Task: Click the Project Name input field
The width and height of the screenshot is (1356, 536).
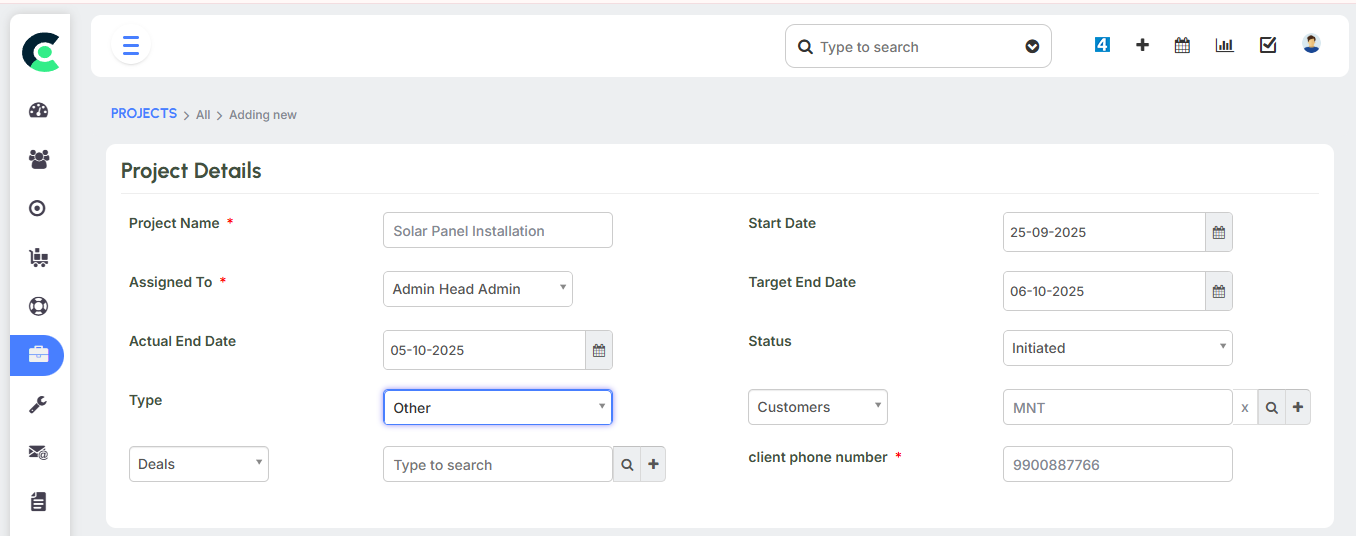Action: (497, 230)
